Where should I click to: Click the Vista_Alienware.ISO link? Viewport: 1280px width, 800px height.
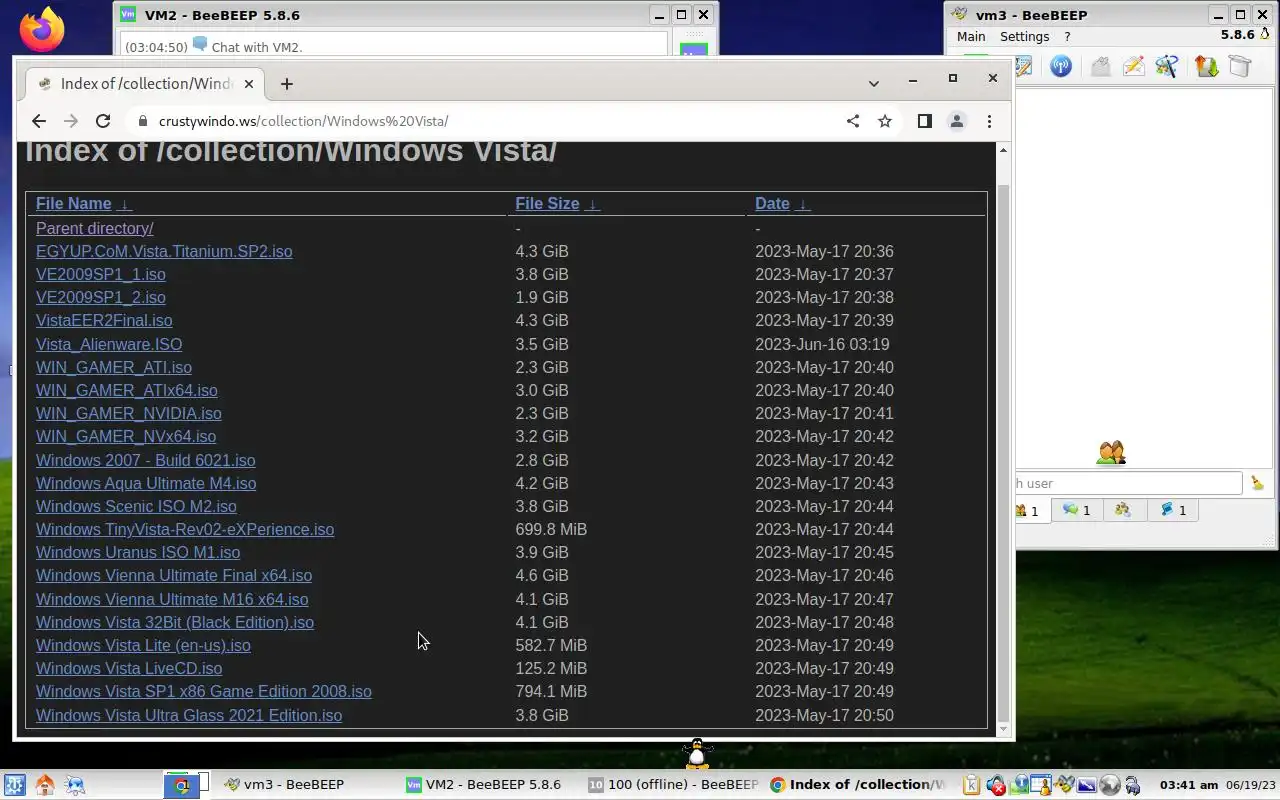point(109,344)
